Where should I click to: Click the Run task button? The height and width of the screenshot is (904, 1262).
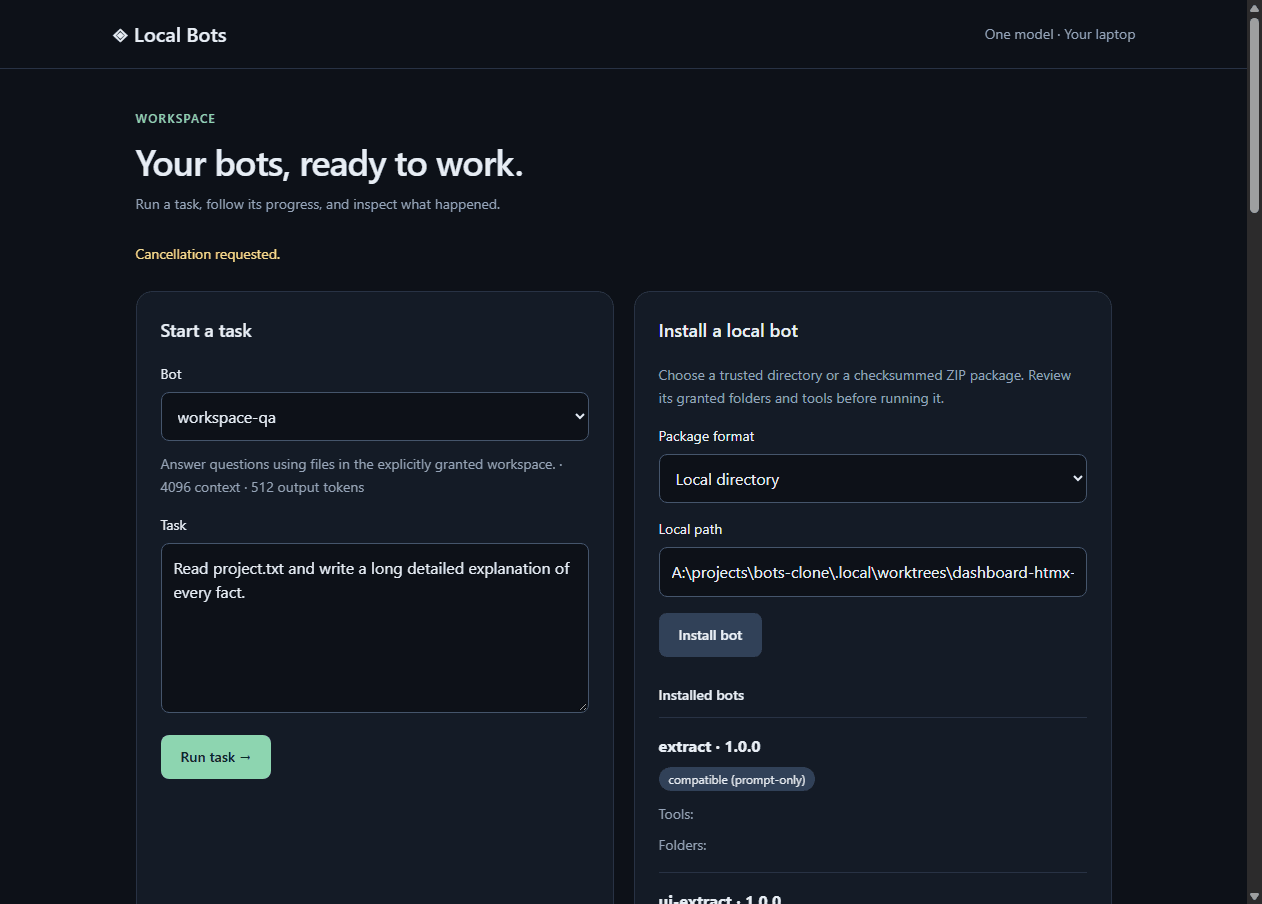pyautogui.click(x=216, y=757)
